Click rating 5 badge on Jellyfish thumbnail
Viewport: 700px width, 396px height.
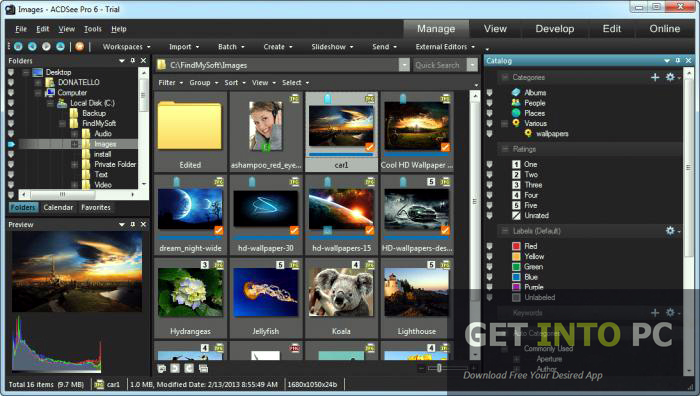coord(280,265)
